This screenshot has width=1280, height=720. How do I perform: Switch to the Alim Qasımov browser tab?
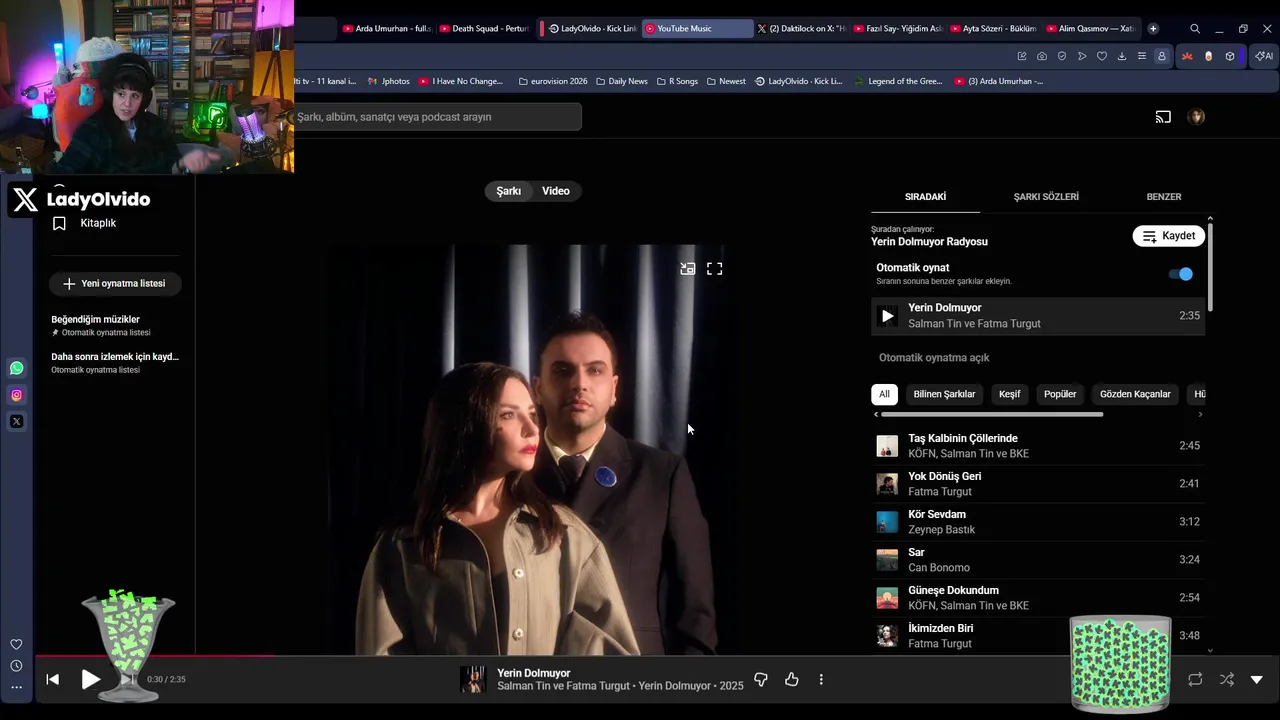pyautogui.click(x=1091, y=29)
